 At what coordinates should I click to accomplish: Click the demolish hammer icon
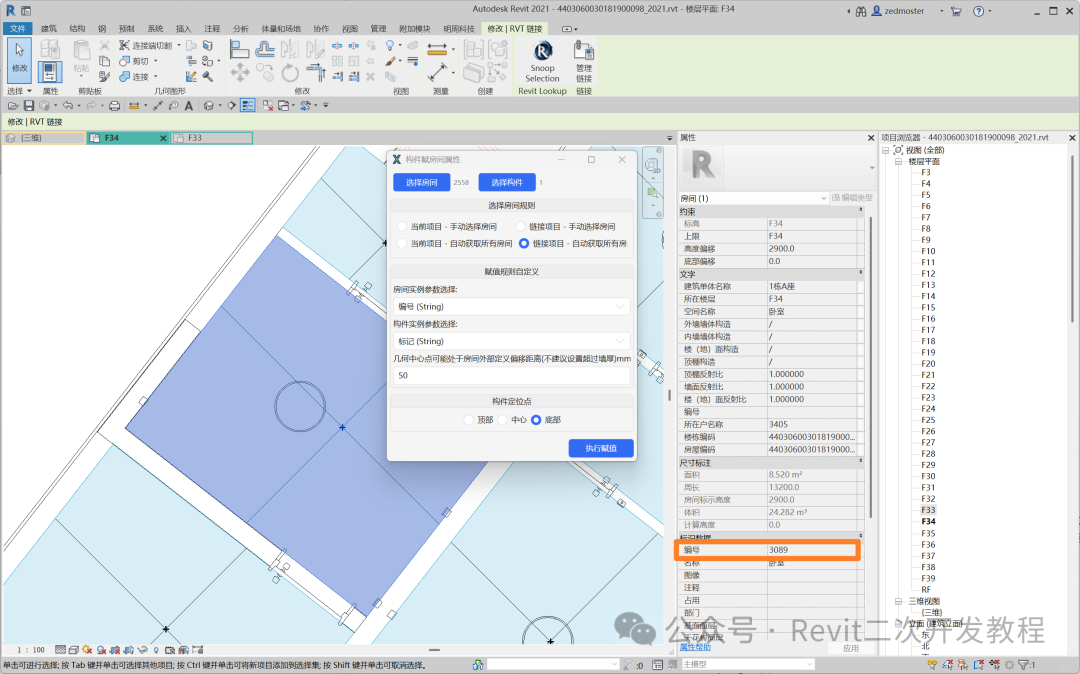(x=207, y=76)
